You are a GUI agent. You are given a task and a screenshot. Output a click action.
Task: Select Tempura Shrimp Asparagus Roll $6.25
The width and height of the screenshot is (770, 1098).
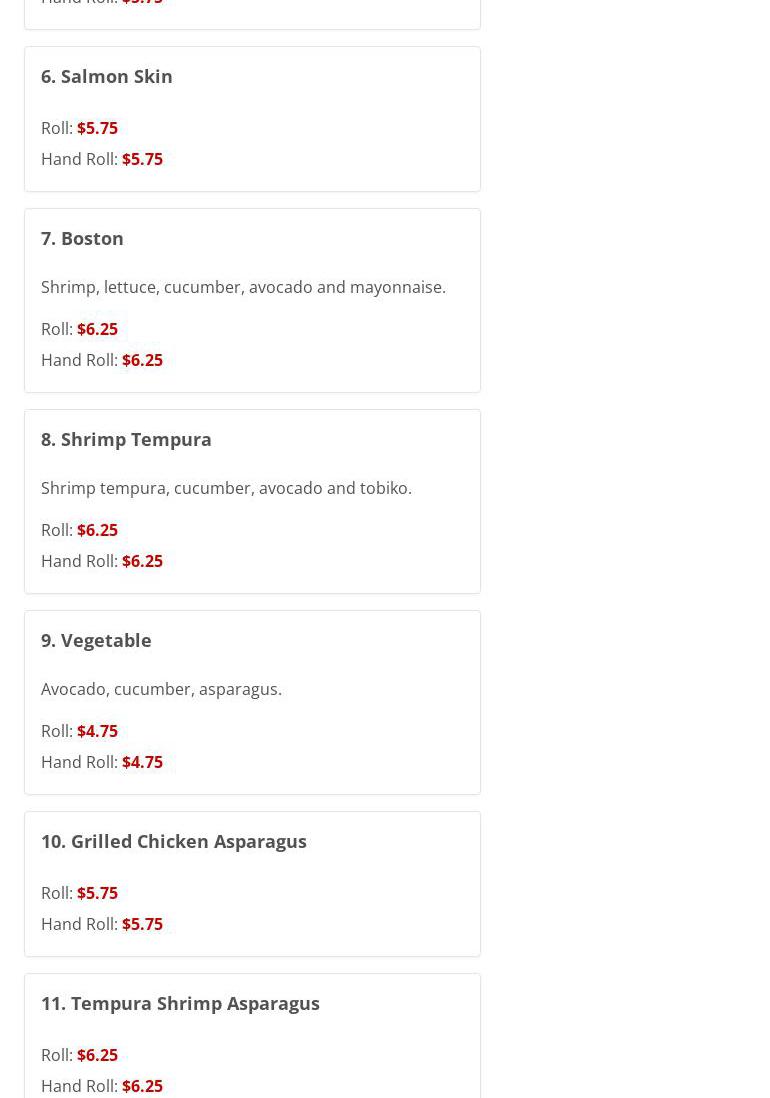(97, 1055)
